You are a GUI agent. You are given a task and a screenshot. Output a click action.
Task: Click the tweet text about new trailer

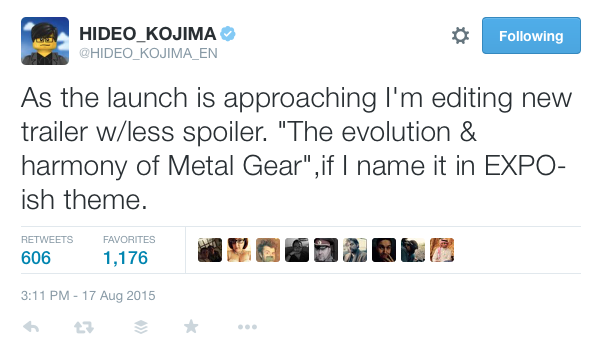[296, 149]
